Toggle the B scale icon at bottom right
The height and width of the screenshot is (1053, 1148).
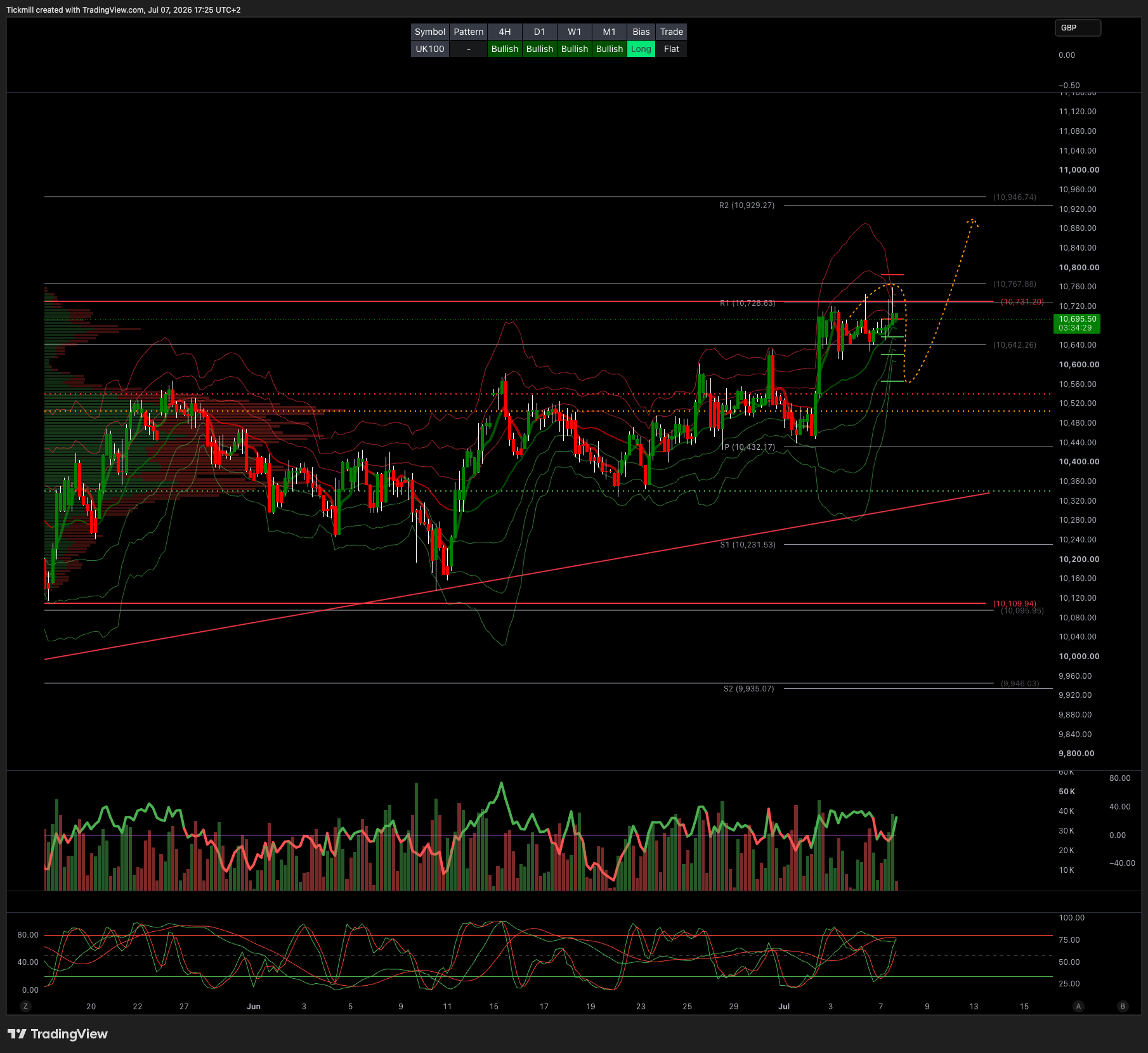click(1123, 1006)
